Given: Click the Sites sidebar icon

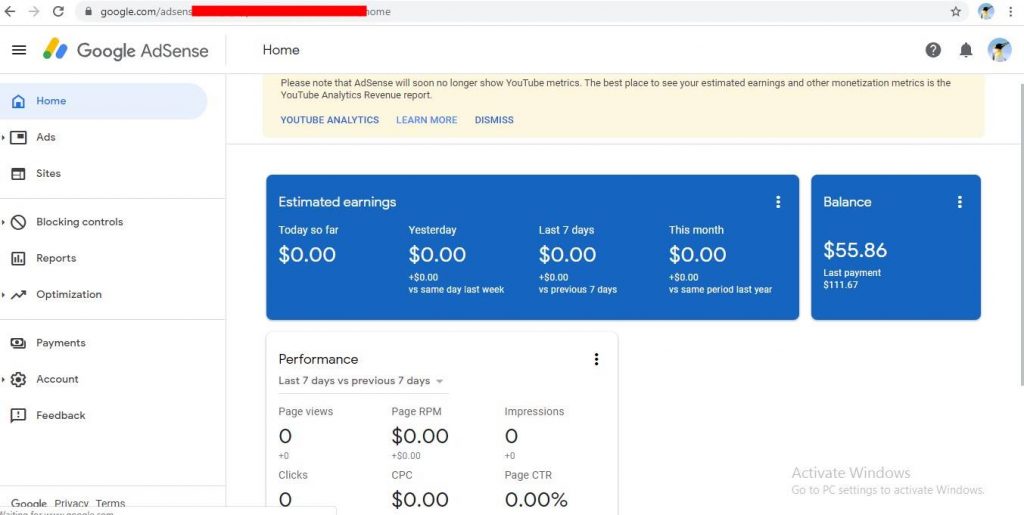Looking at the screenshot, I should pyautogui.click(x=18, y=174).
